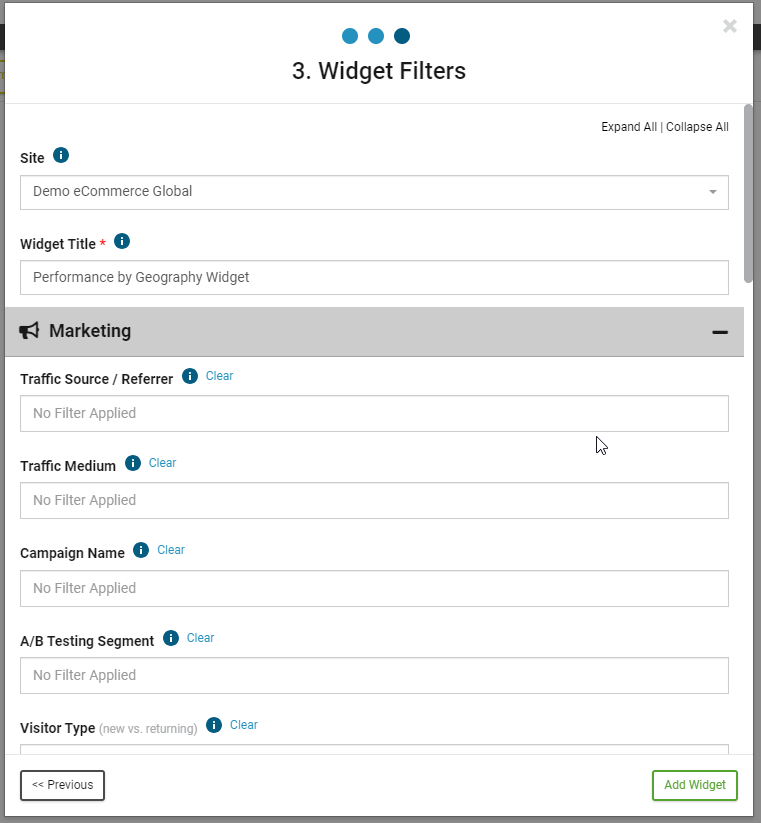Click the Widget Title info icon

click(122, 242)
